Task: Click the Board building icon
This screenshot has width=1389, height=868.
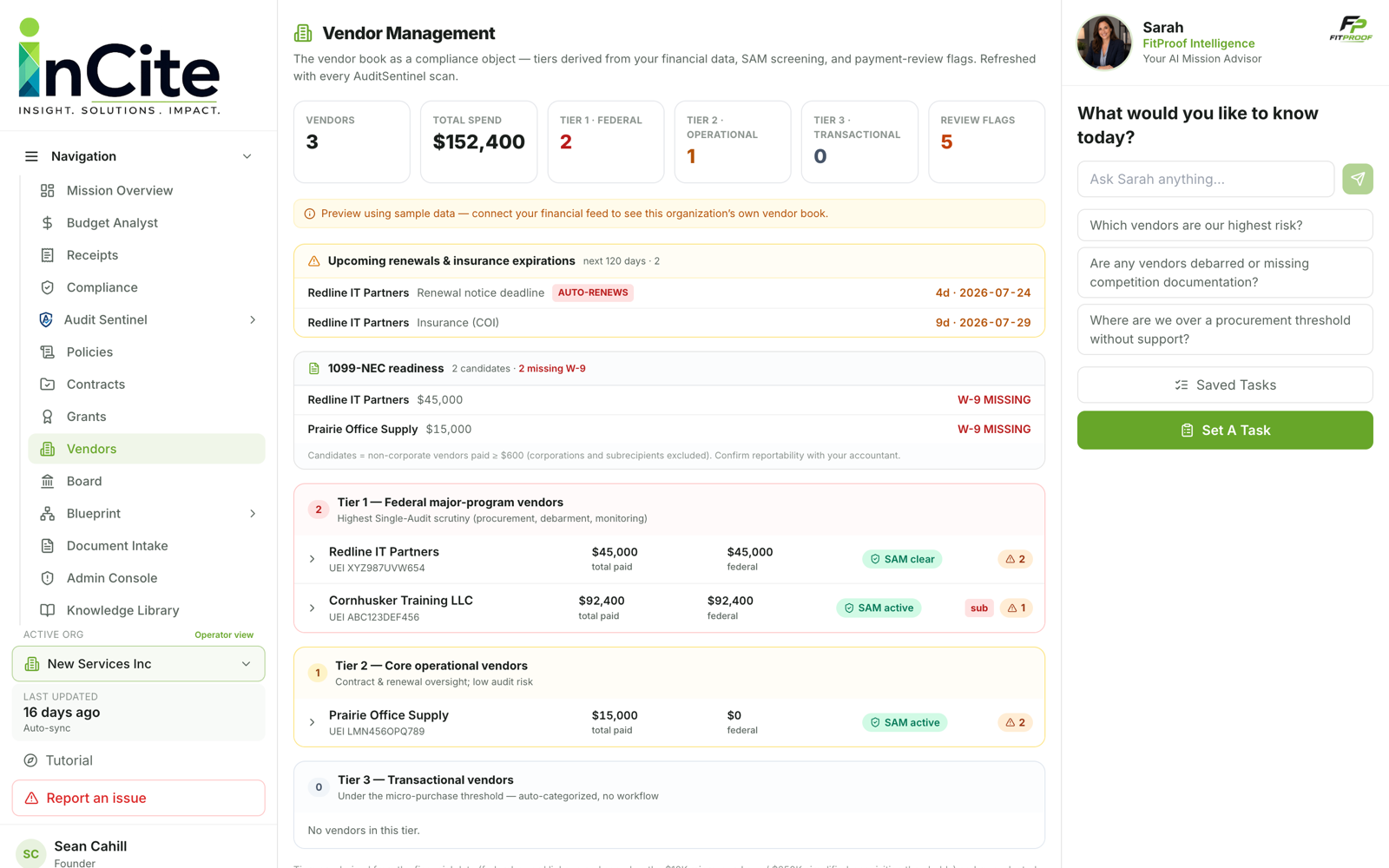Action: tap(48, 481)
